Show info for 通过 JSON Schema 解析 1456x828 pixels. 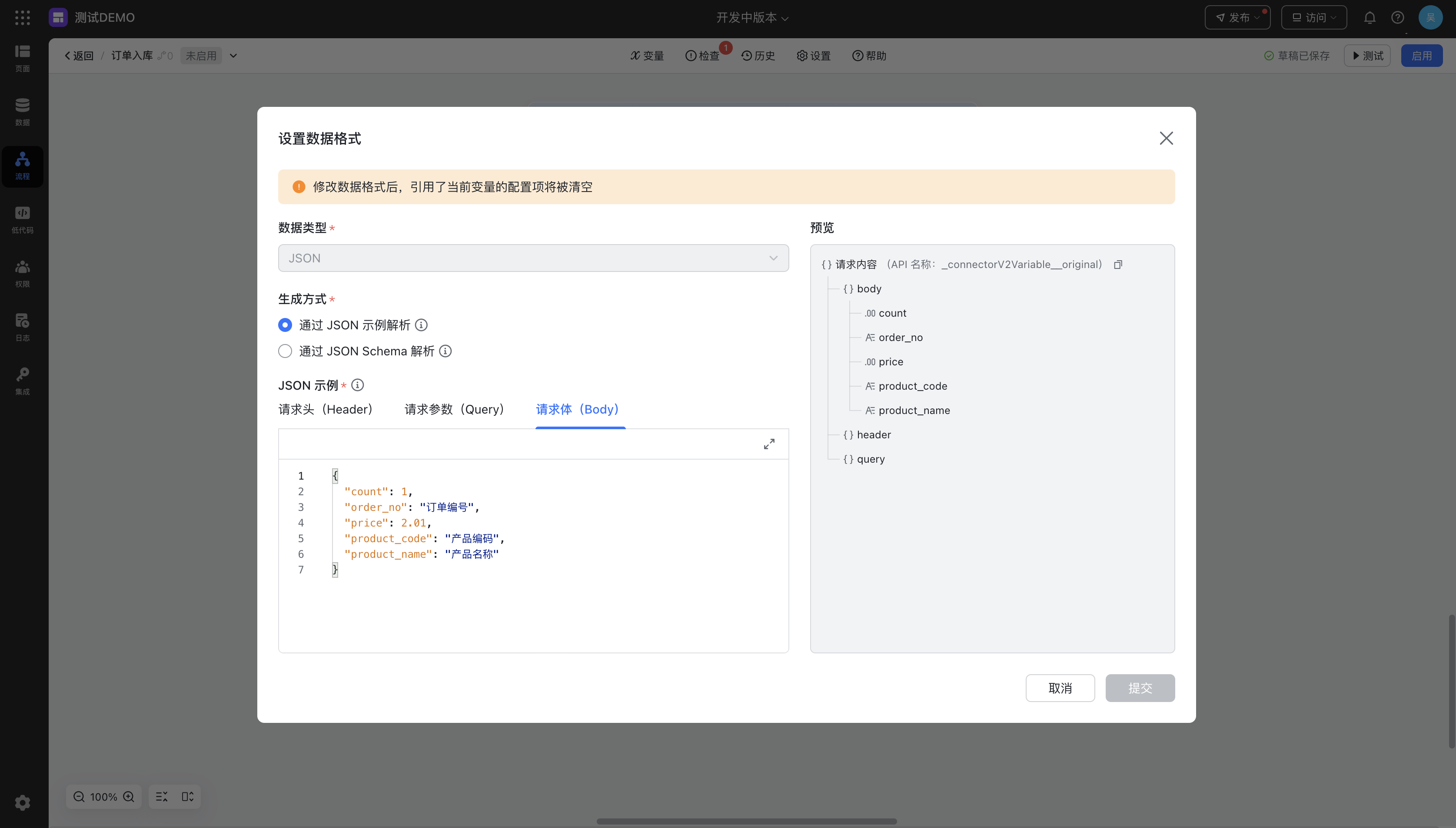[x=445, y=351]
